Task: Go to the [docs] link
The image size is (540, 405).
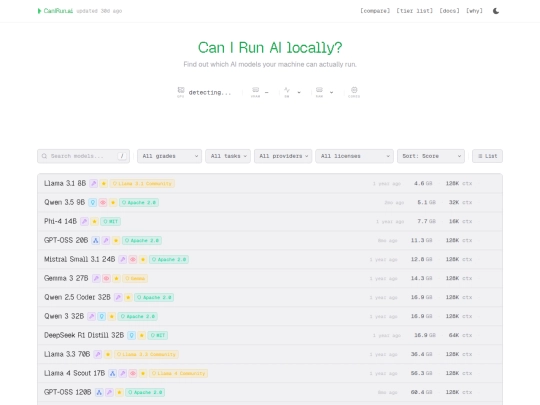Action: 449,11
